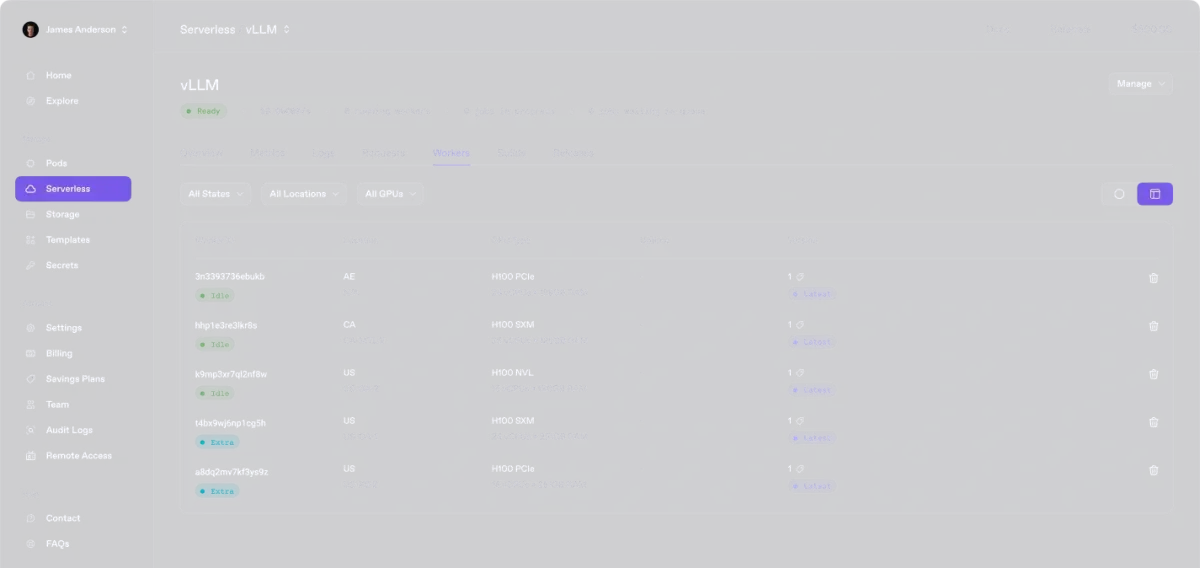The image size is (1200, 568).
Task: Click Extra badge of worker t4bx9wj6np1cg5h
Action: tap(217, 442)
